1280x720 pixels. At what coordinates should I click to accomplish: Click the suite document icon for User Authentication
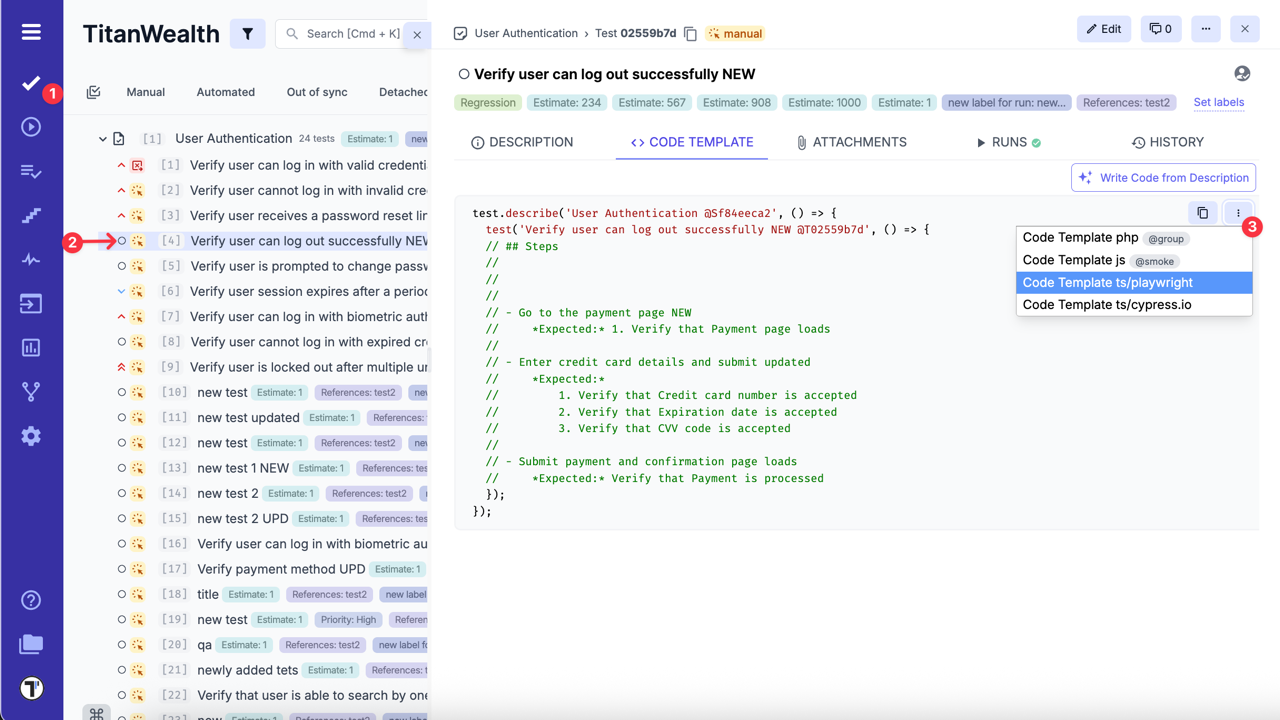[119, 139]
